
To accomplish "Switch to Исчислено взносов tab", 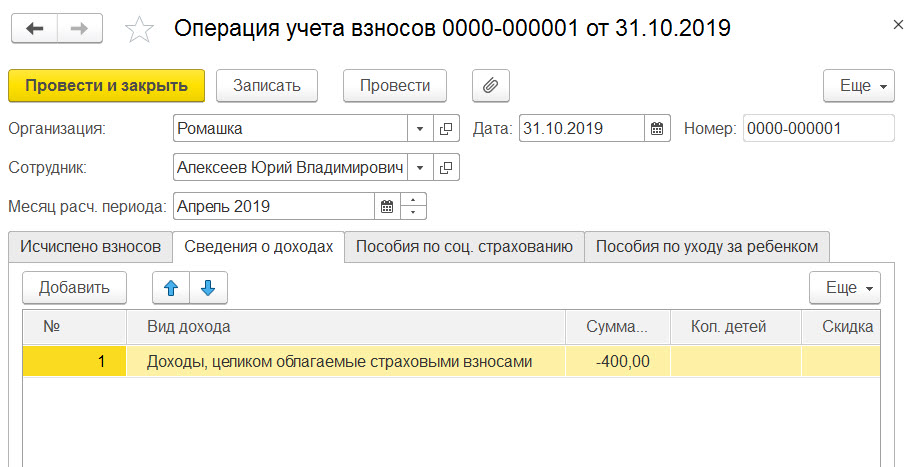I will (x=90, y=247).
